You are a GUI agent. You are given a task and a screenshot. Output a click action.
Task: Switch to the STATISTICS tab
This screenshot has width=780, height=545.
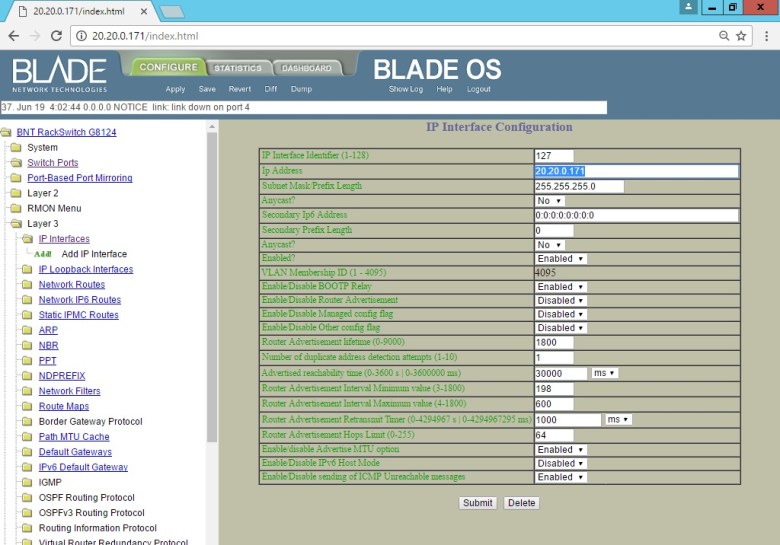coord(237,68)
